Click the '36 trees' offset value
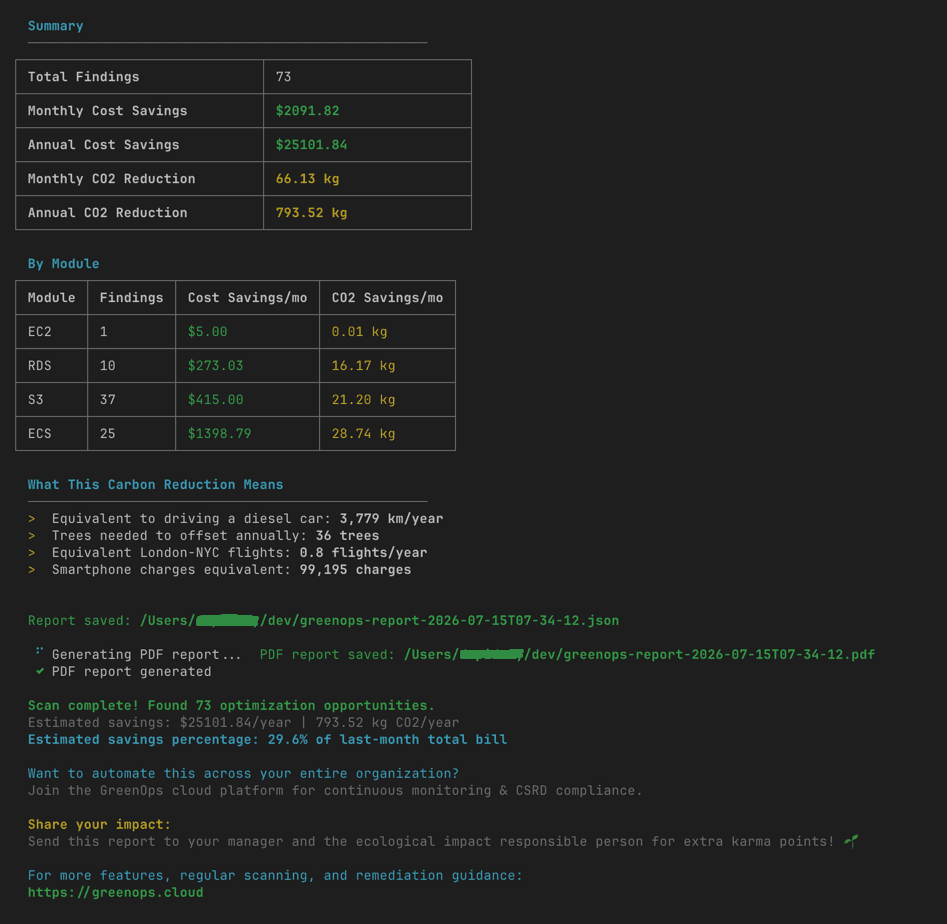The width and height of the screenshot is (947, 924). [347, 536]
